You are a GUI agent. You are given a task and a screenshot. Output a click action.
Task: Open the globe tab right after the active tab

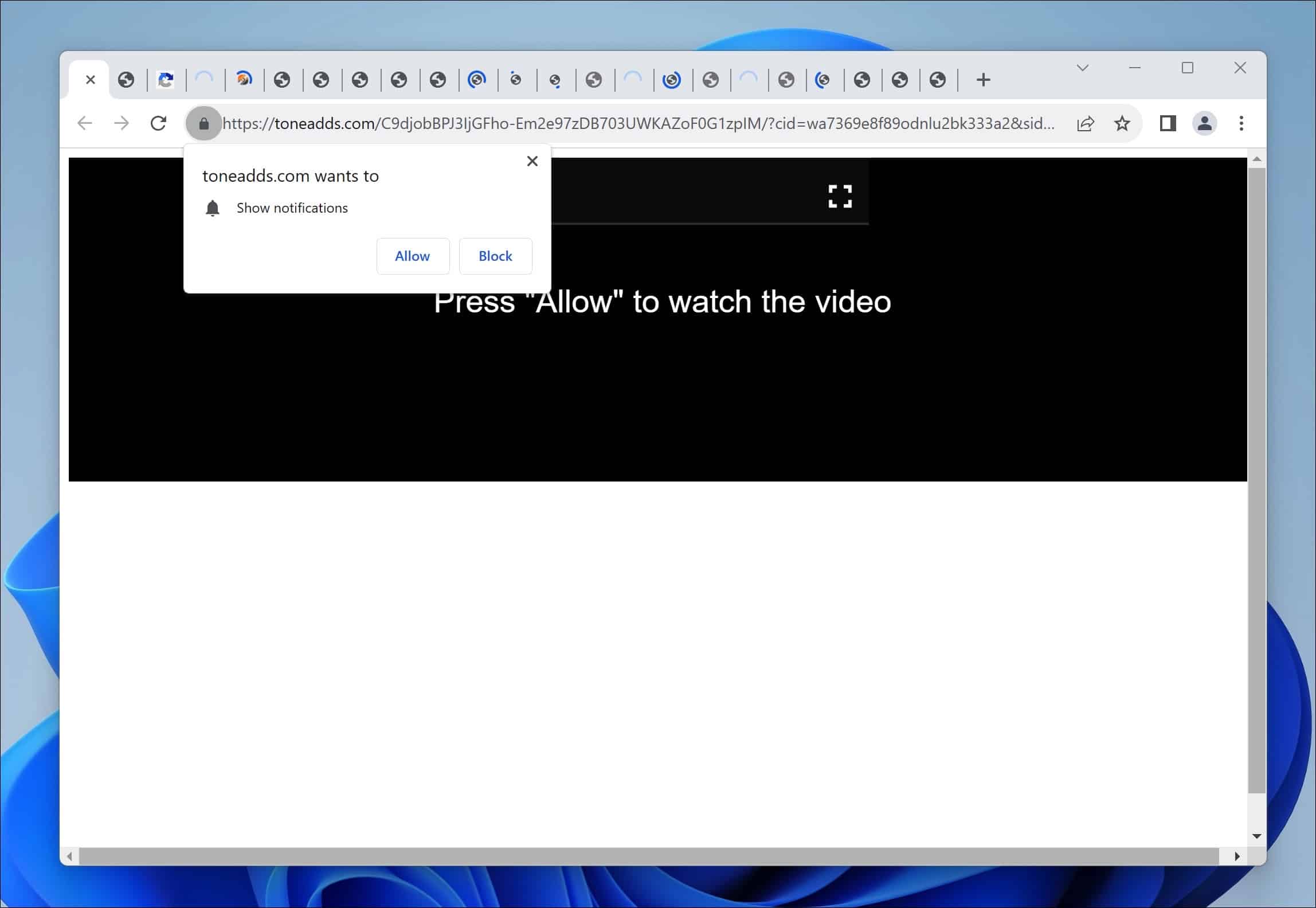click(x=126, y=80)
